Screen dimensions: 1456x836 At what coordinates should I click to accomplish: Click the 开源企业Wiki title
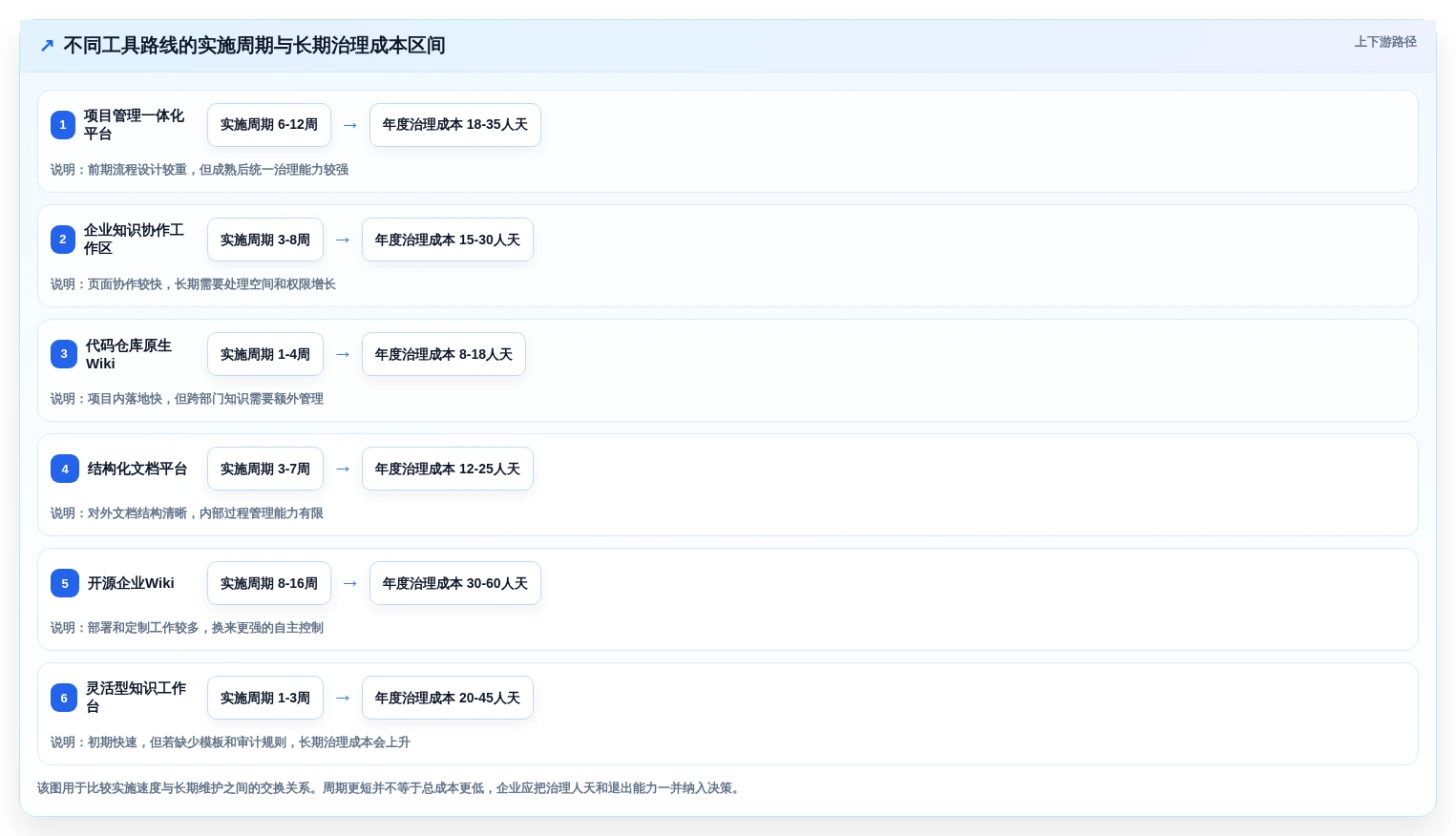pos(131,583)
